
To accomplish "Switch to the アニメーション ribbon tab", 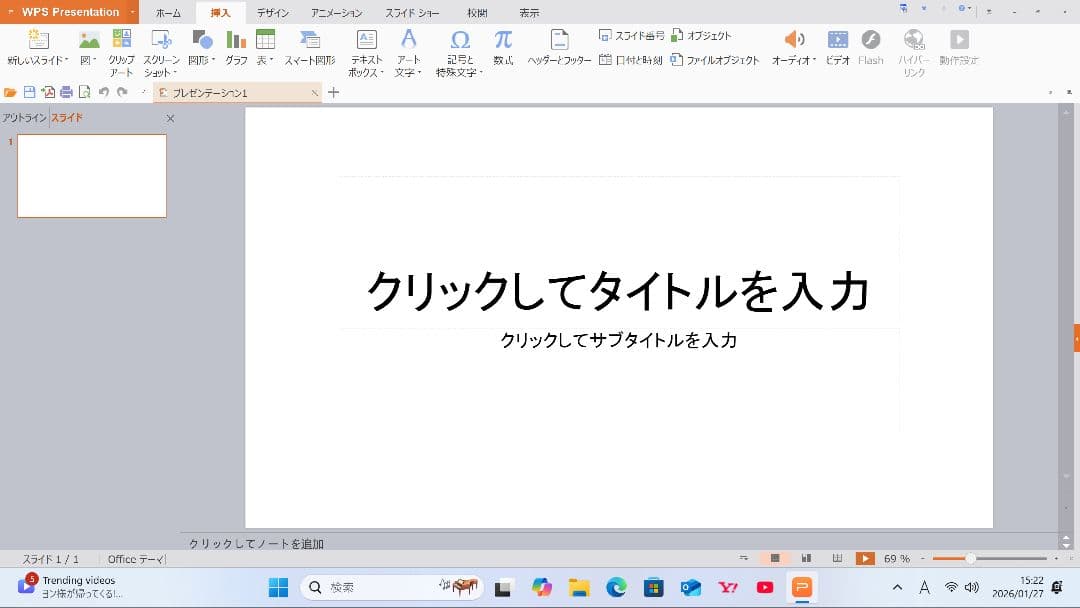I will [x=336, y=12].
